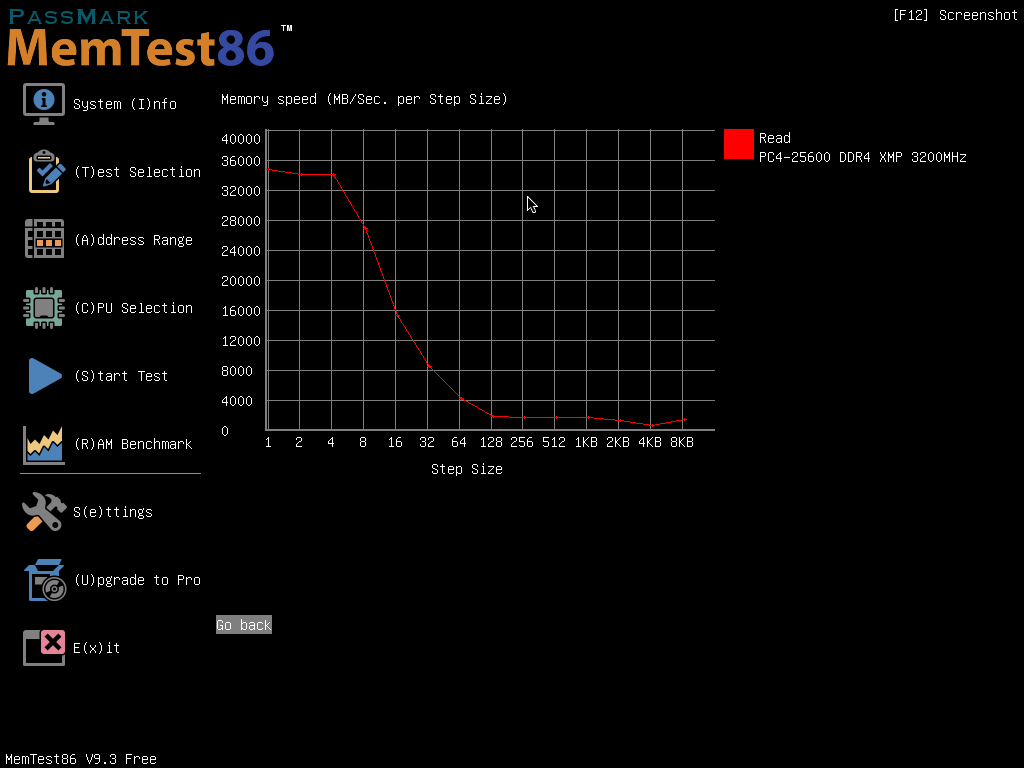This screenshot has height=768, width=1024.
Task: Click the 64 step size x-axis label
Action: point(458,443)
